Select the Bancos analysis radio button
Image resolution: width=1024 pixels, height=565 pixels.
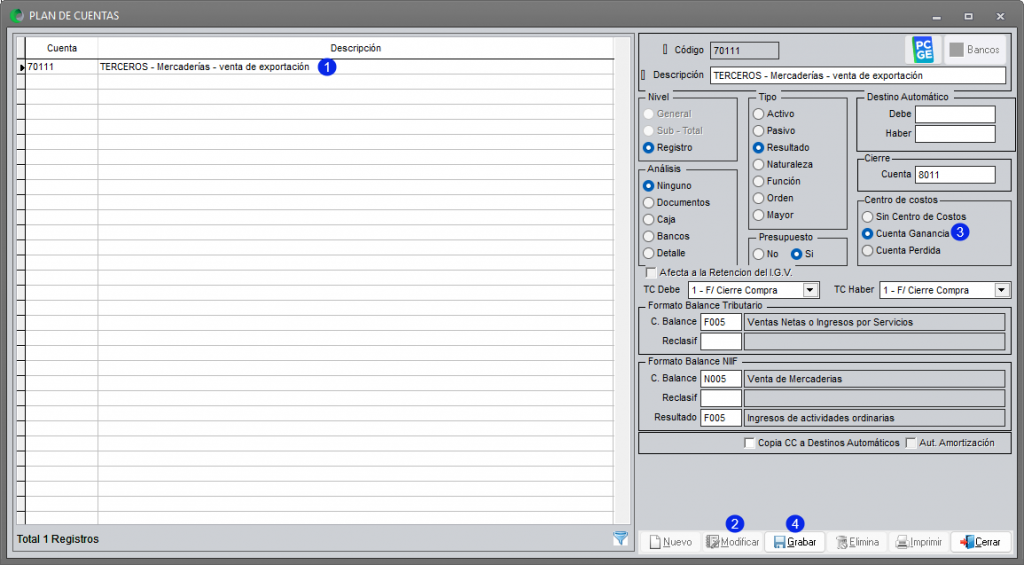pyautogui.click(x=648, y=236)
